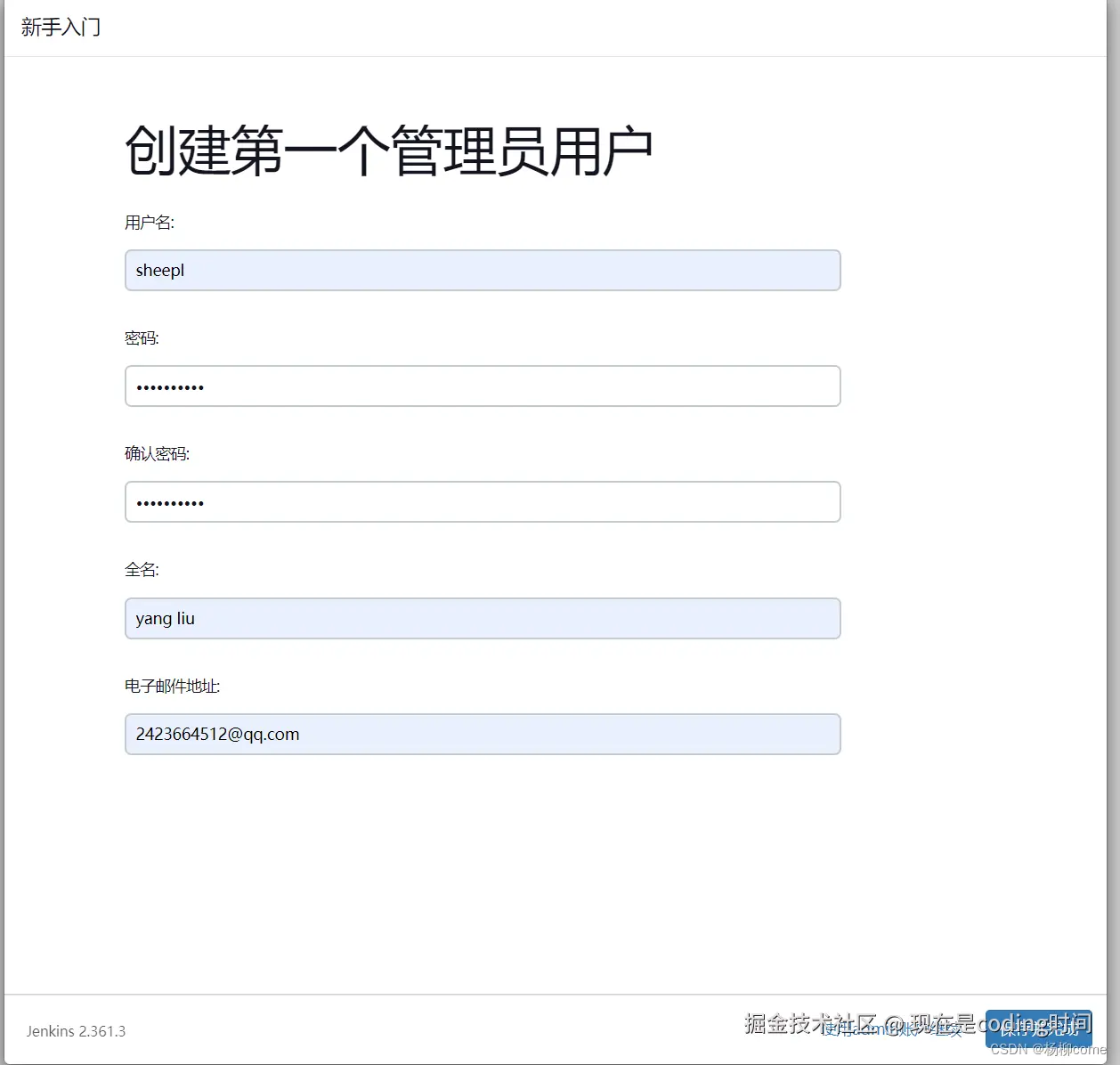Click the 确认密码 field label
1120x1065 pixels.
click(157, 453)
